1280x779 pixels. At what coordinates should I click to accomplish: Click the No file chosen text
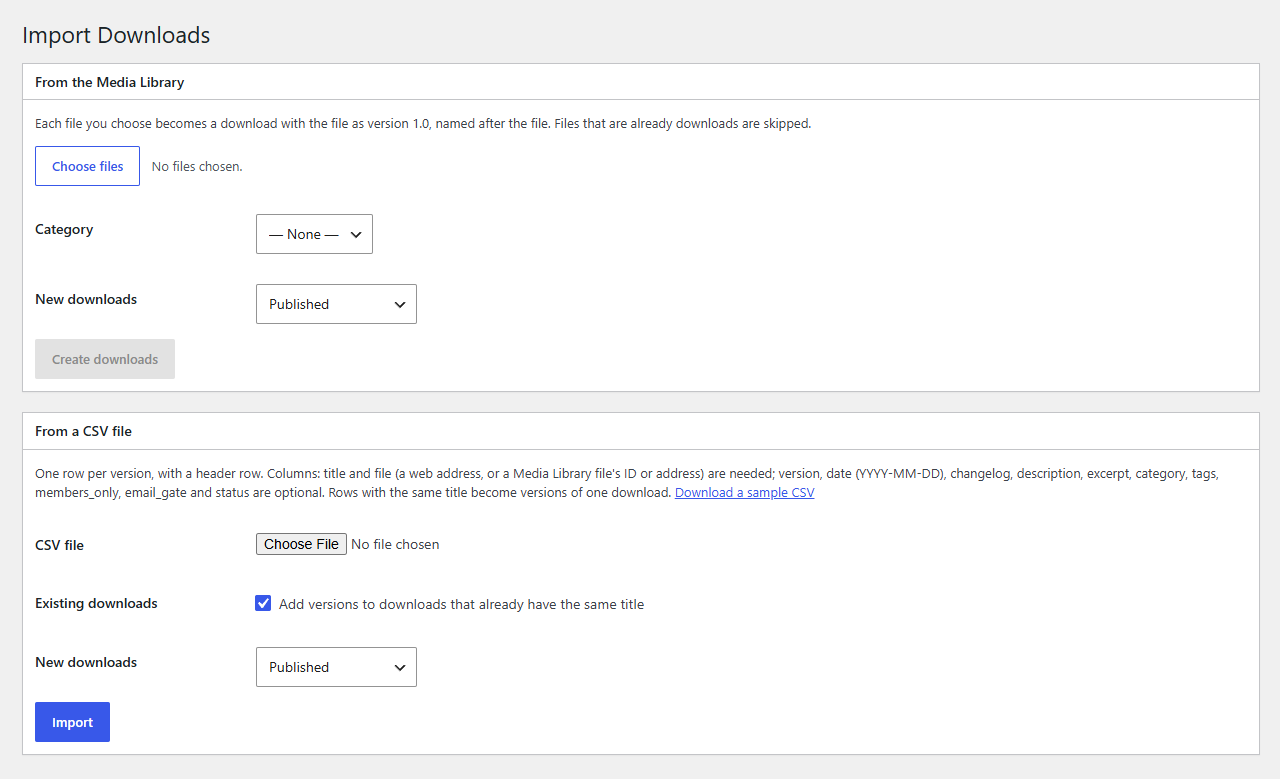tap(395, 544)
